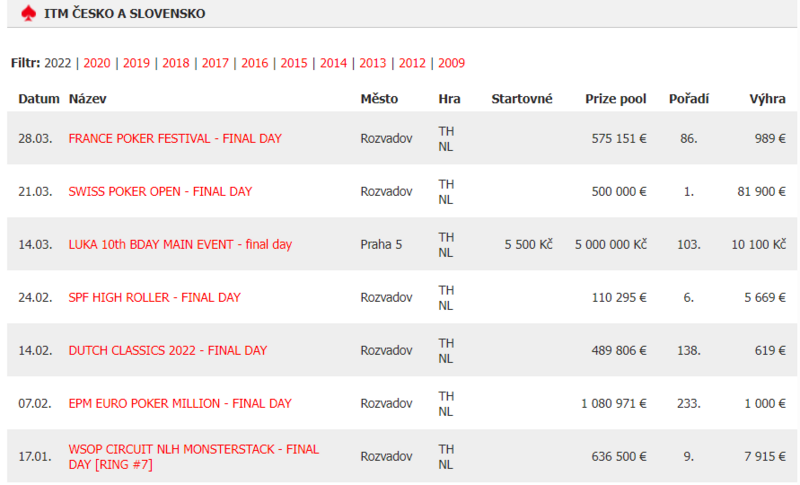Open LUKA 10th BDAY MAIN EVENT link

180,245
